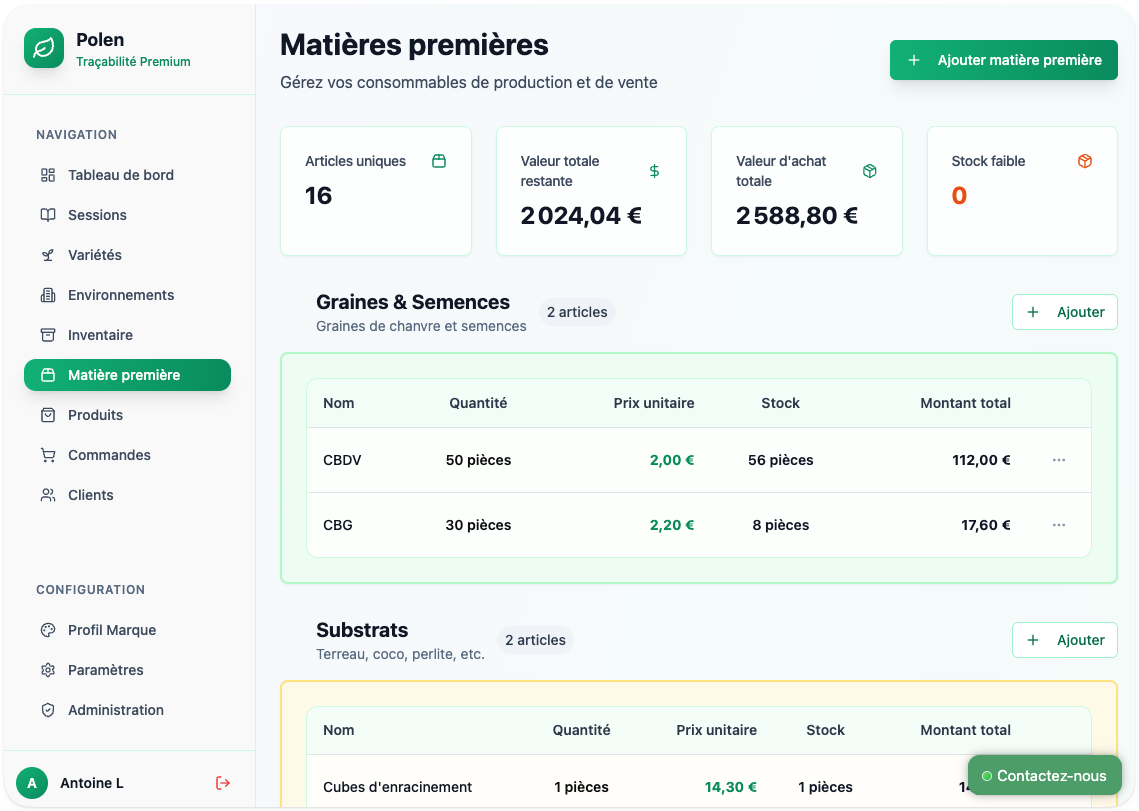Viewport: 1139px width, 811px height.
Task: Click the Clients people icon
Action: [48, 495]
